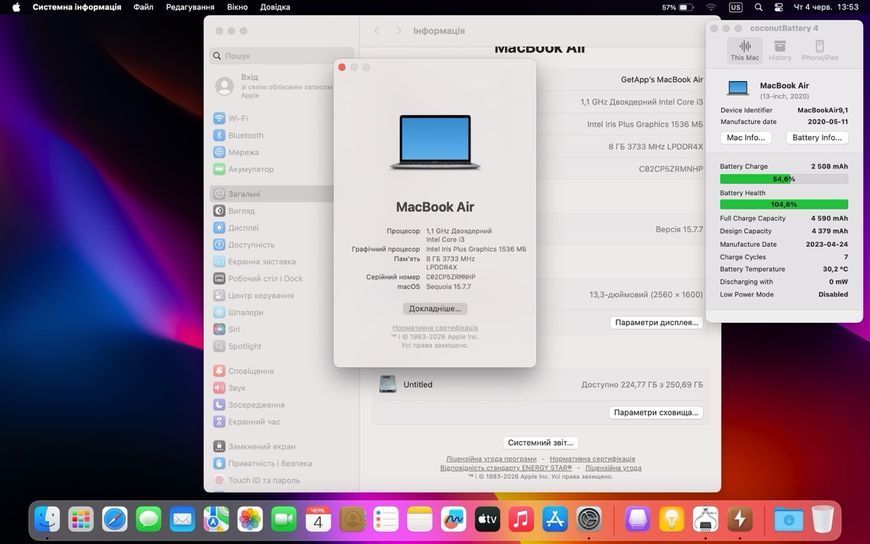Click the Charge Cycles value row
The height and width of the screenshot is (544, 870).
(x=783, y=257)
